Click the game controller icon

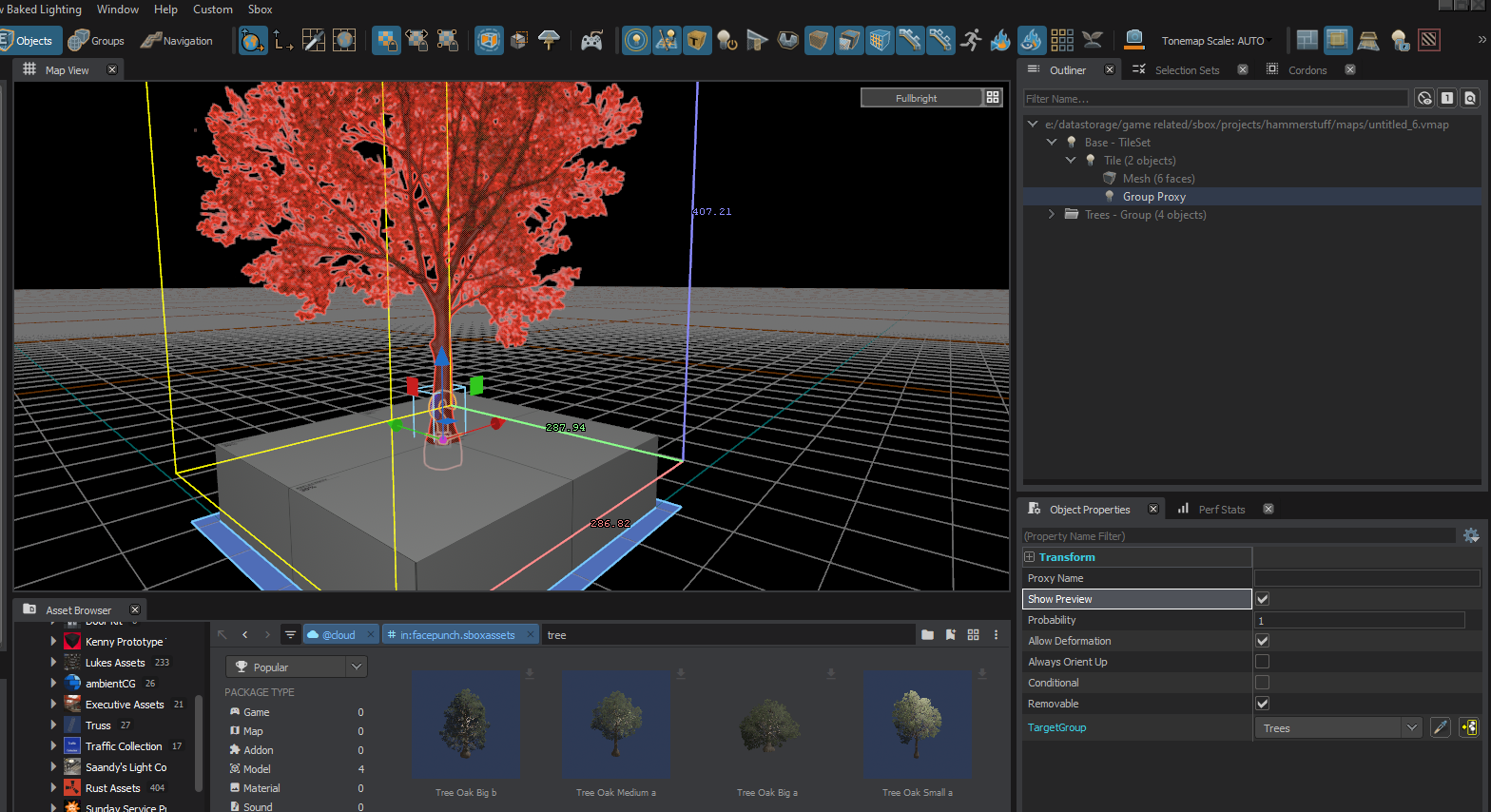591,40
